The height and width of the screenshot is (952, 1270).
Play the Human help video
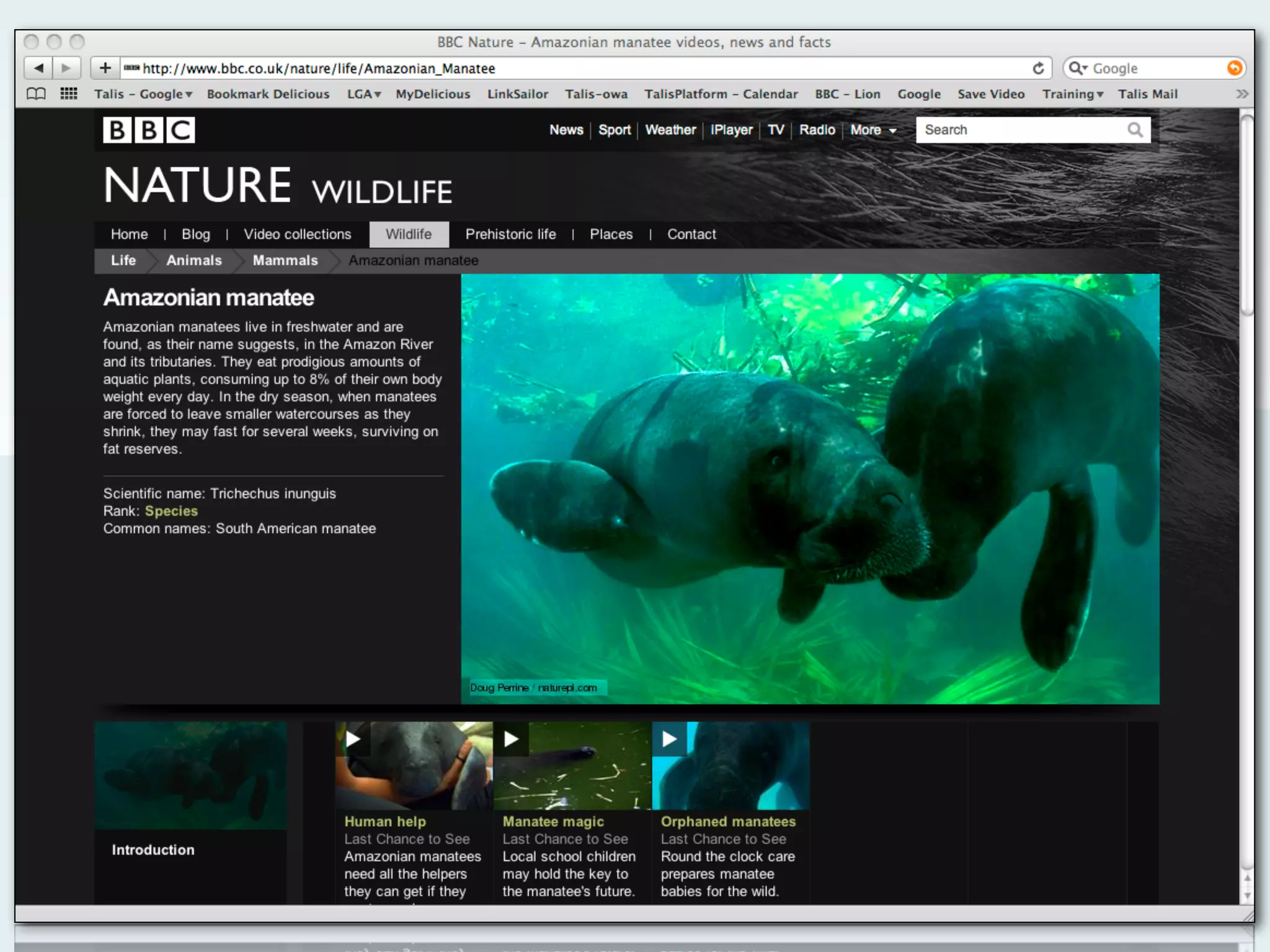pos(353,739)
